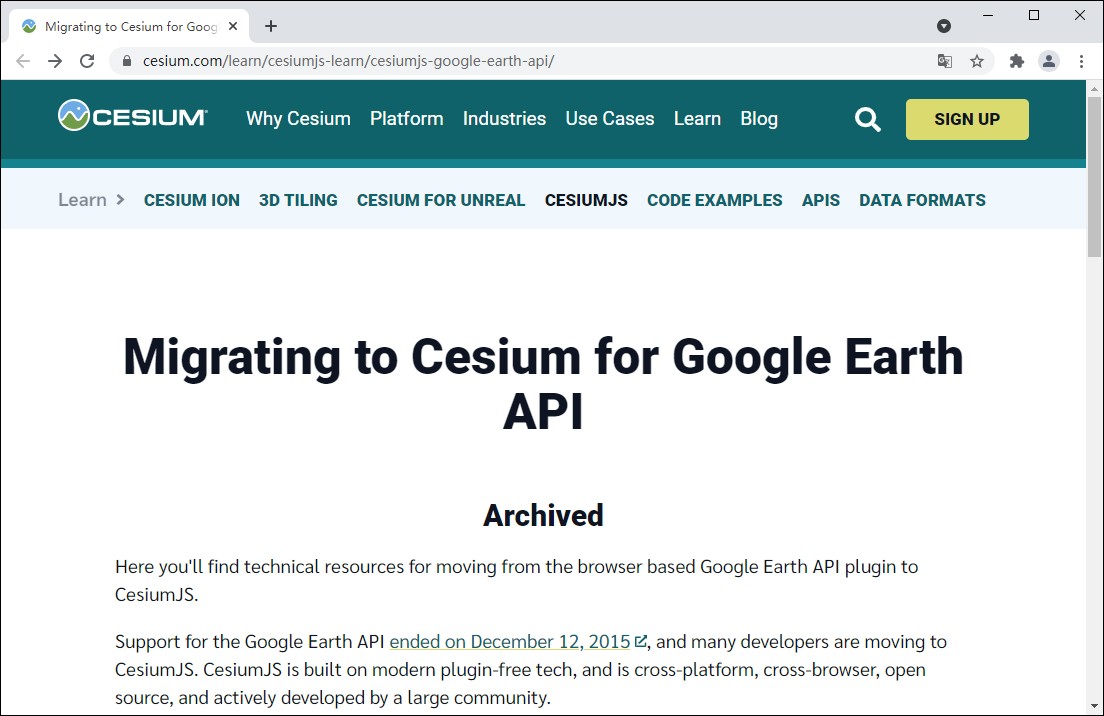1104x716 pixels.
Task: Toggle the bookmark star for this page
Action: 977,60
